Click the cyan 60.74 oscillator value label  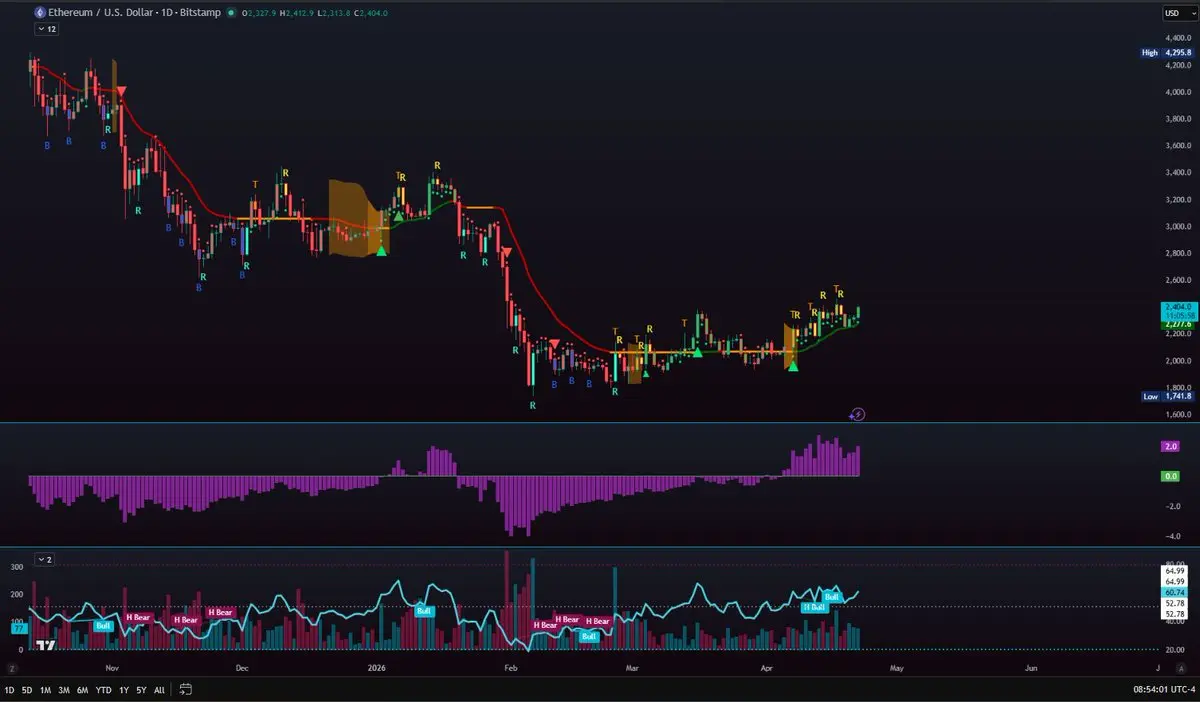(x=1172, y=592)
